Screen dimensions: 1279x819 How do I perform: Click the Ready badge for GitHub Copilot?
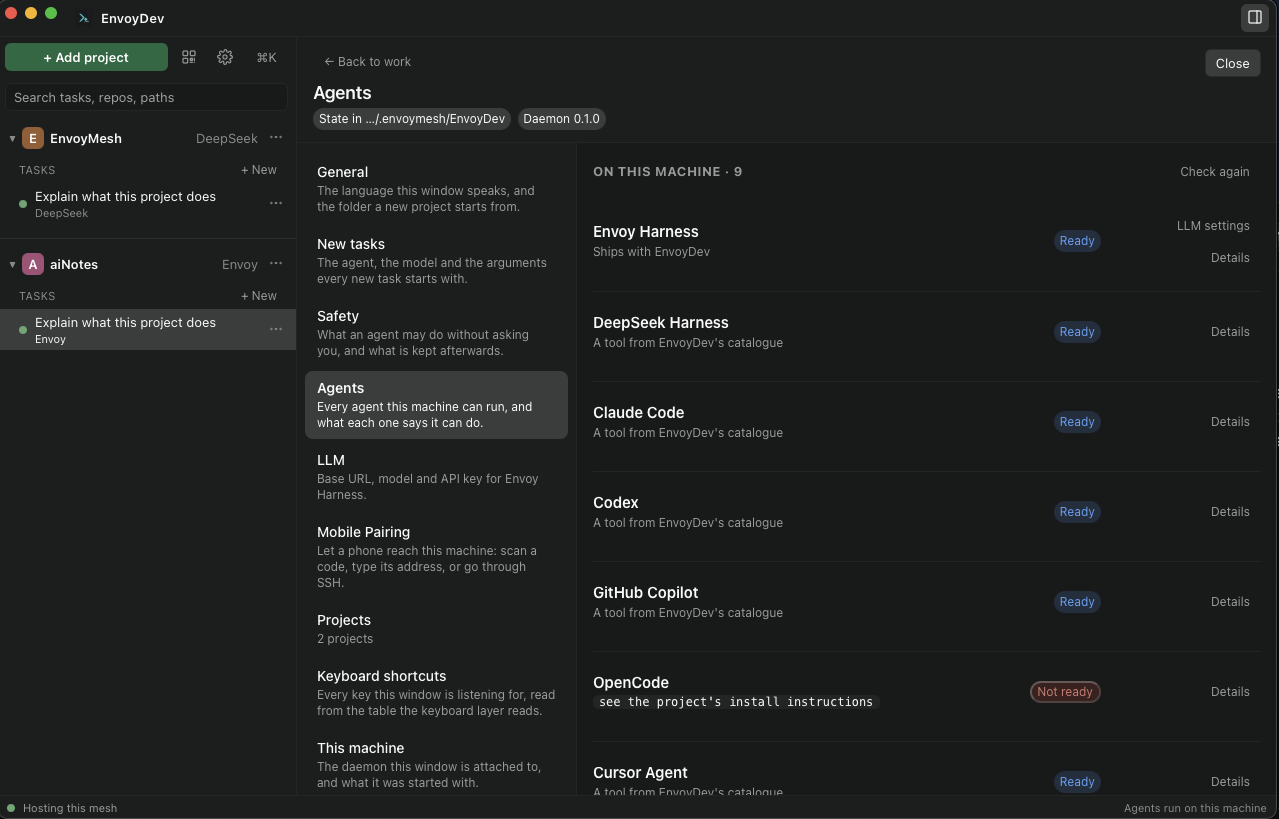(1077, 602)
